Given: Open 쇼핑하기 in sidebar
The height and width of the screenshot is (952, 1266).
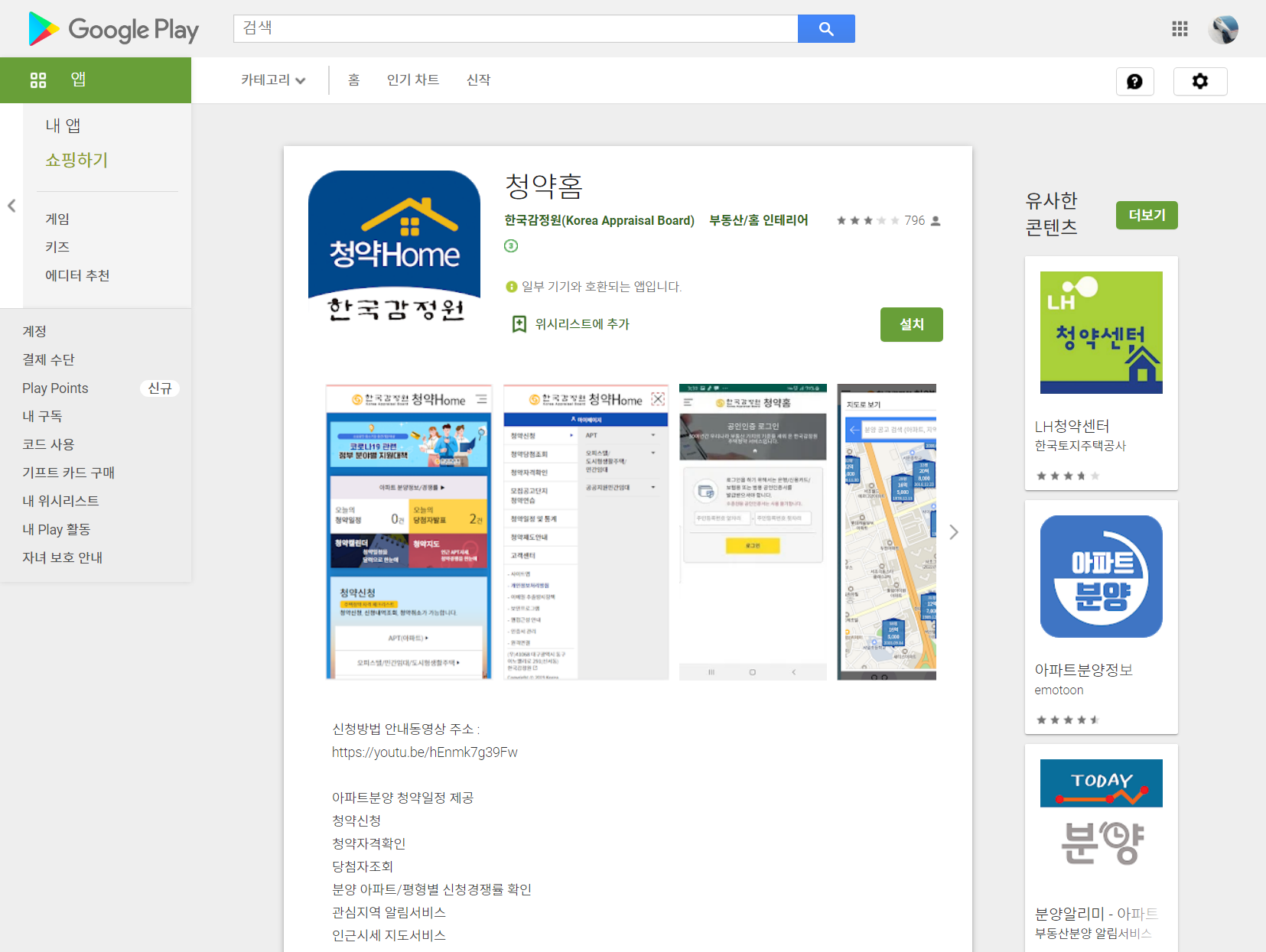Looking at the screenshot, I should click(76, 160).
